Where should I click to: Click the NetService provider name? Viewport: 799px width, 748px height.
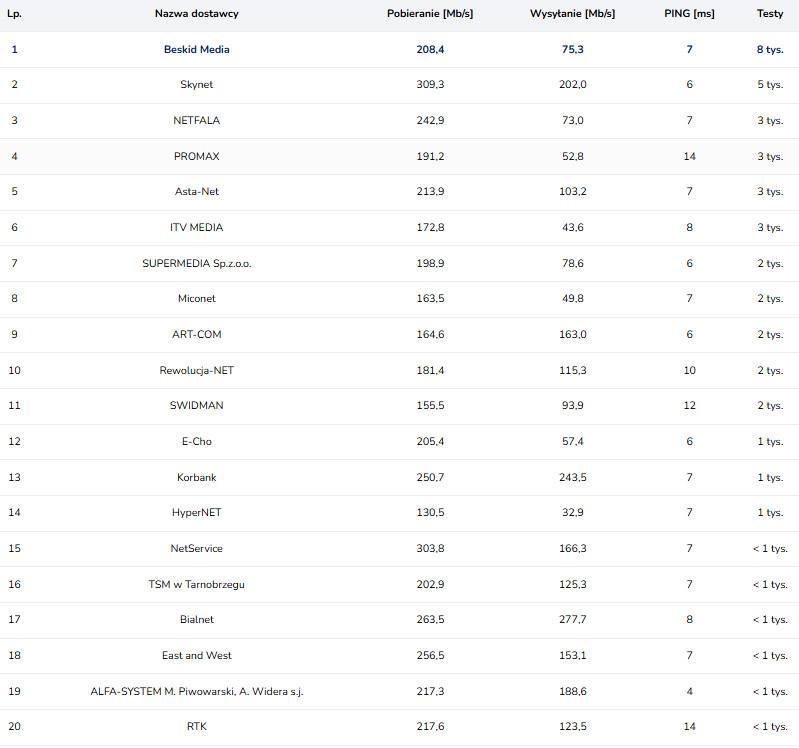point(196,549)
